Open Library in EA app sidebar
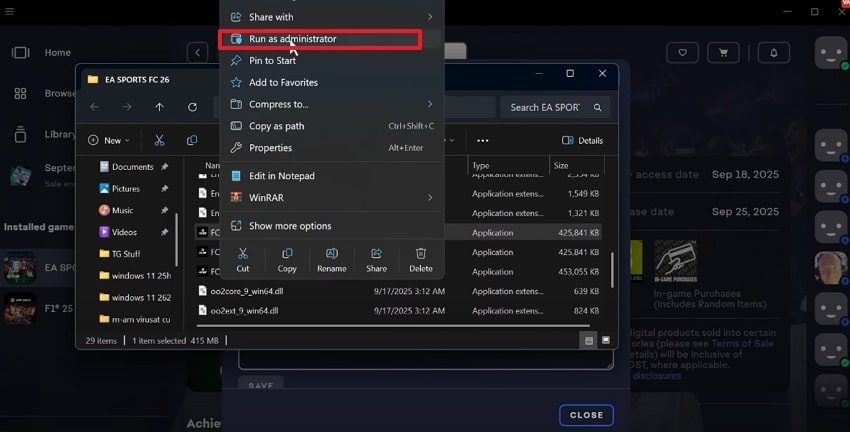 [43, 134]
